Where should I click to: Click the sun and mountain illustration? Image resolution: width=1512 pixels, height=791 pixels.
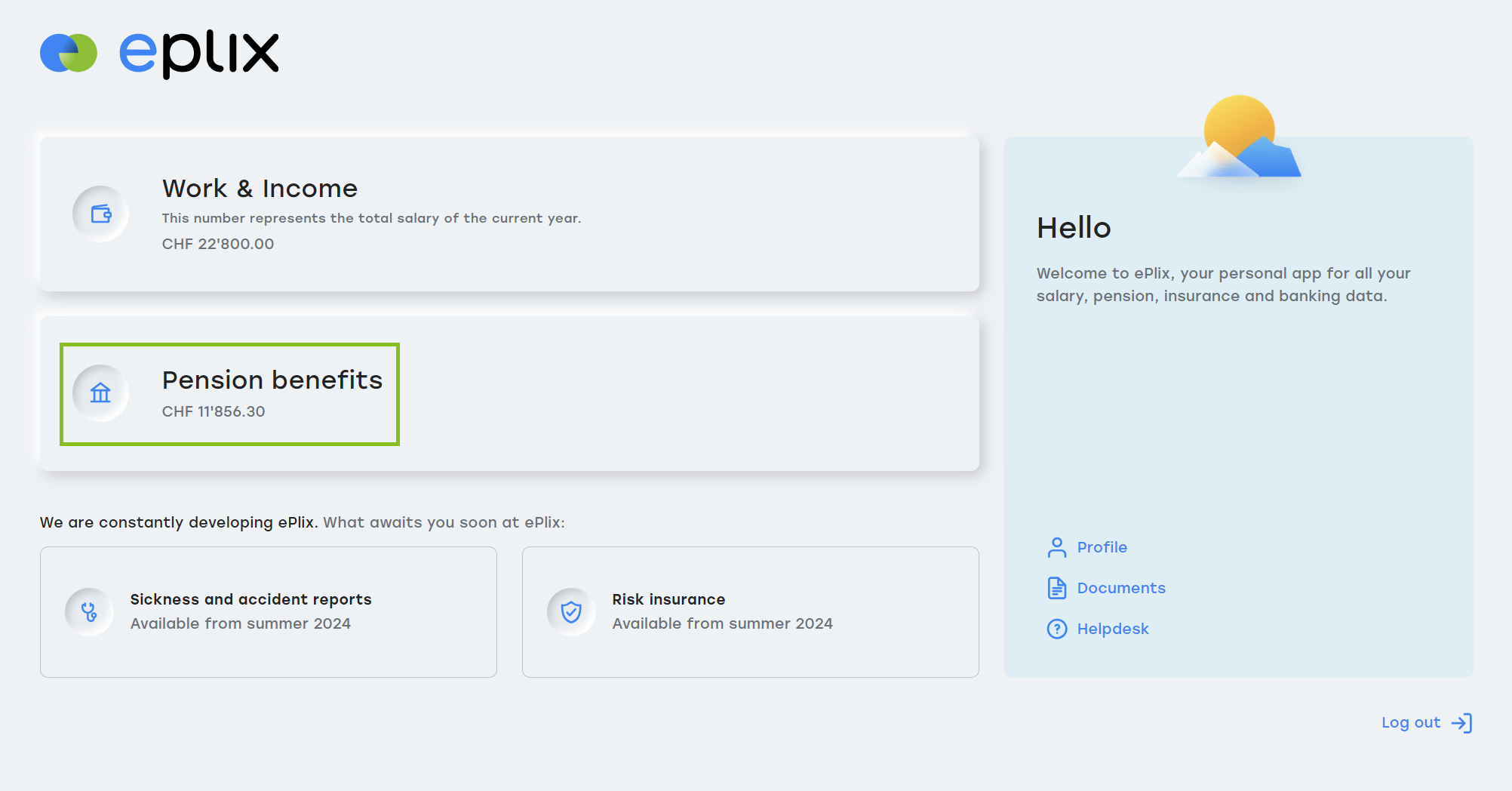click(1239, 137)
